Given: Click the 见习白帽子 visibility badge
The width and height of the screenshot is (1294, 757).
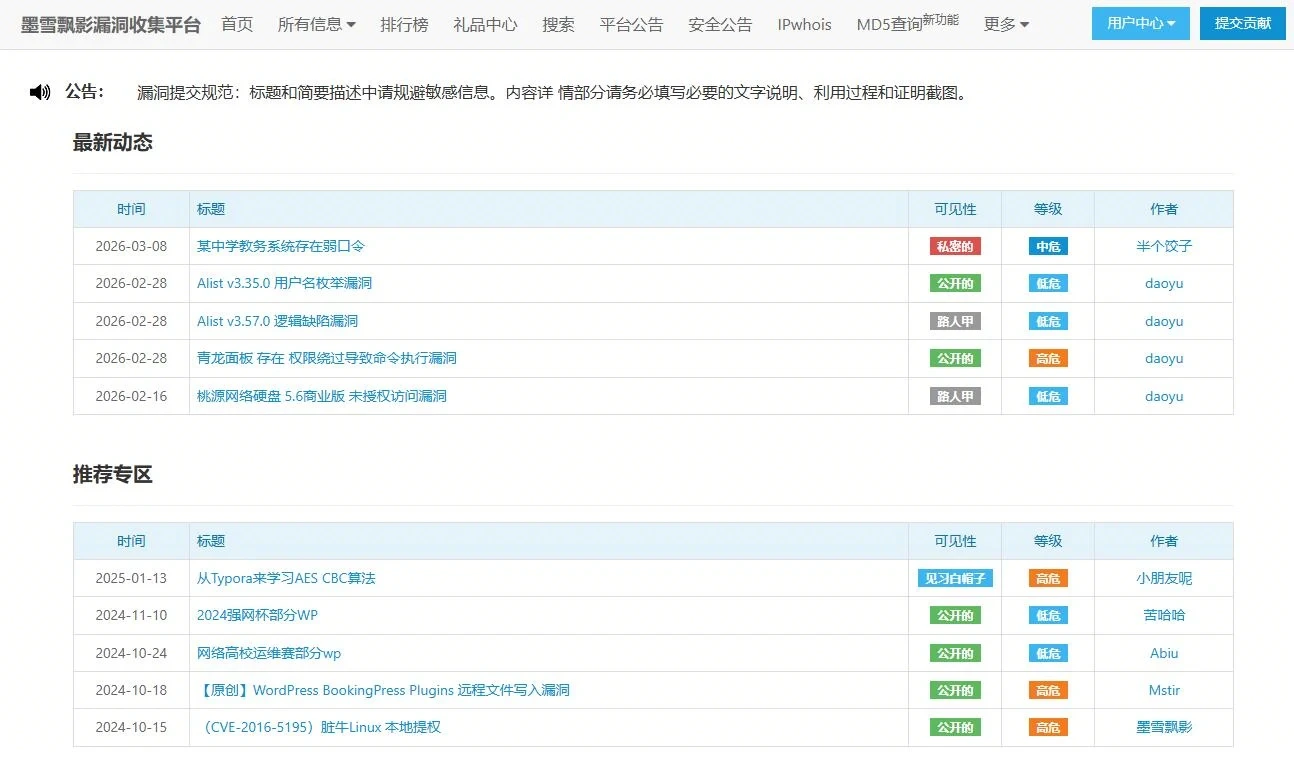Looking at the screenshot, I should pos(954,578).
